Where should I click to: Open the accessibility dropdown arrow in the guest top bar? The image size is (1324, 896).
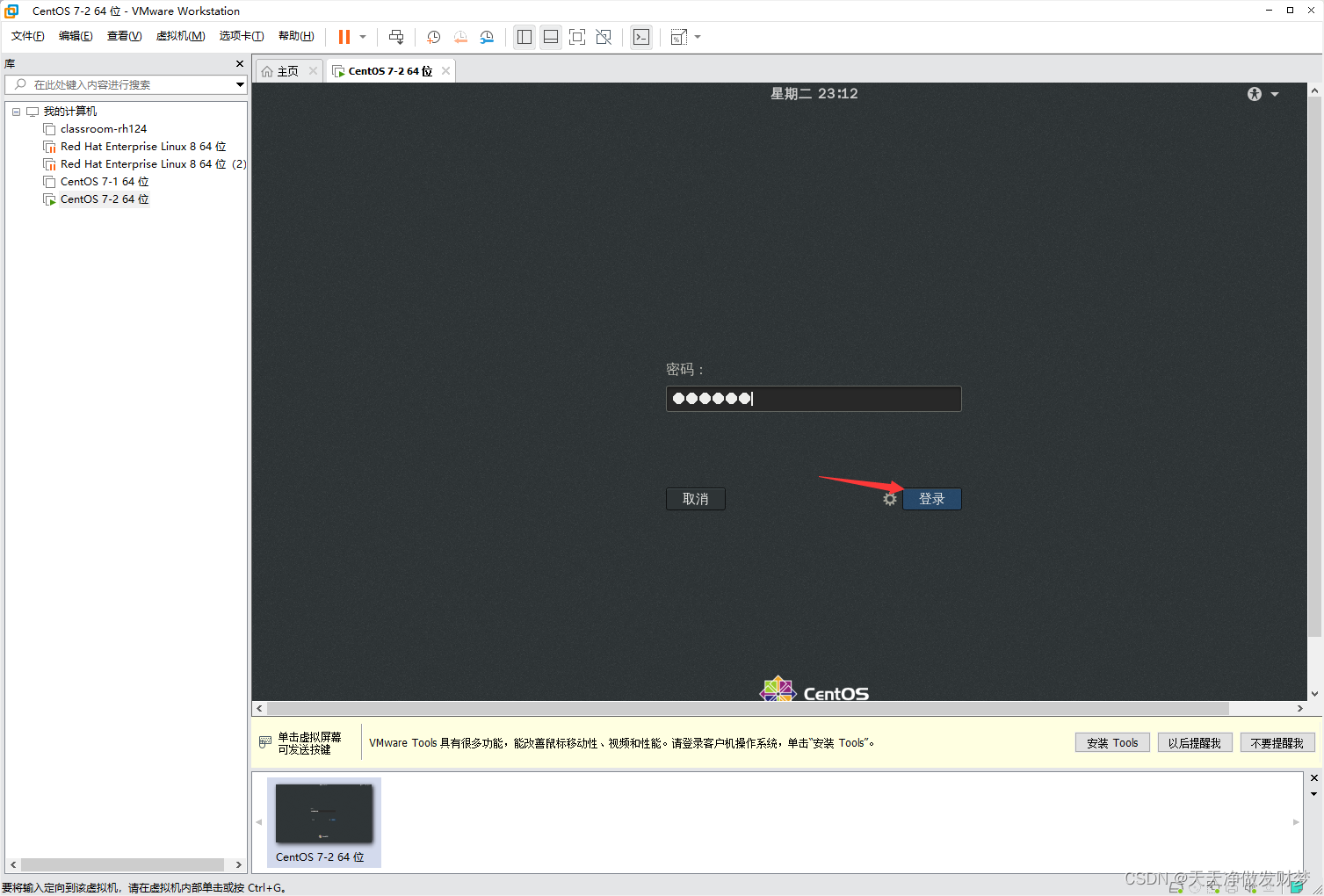click(1275, 94)
